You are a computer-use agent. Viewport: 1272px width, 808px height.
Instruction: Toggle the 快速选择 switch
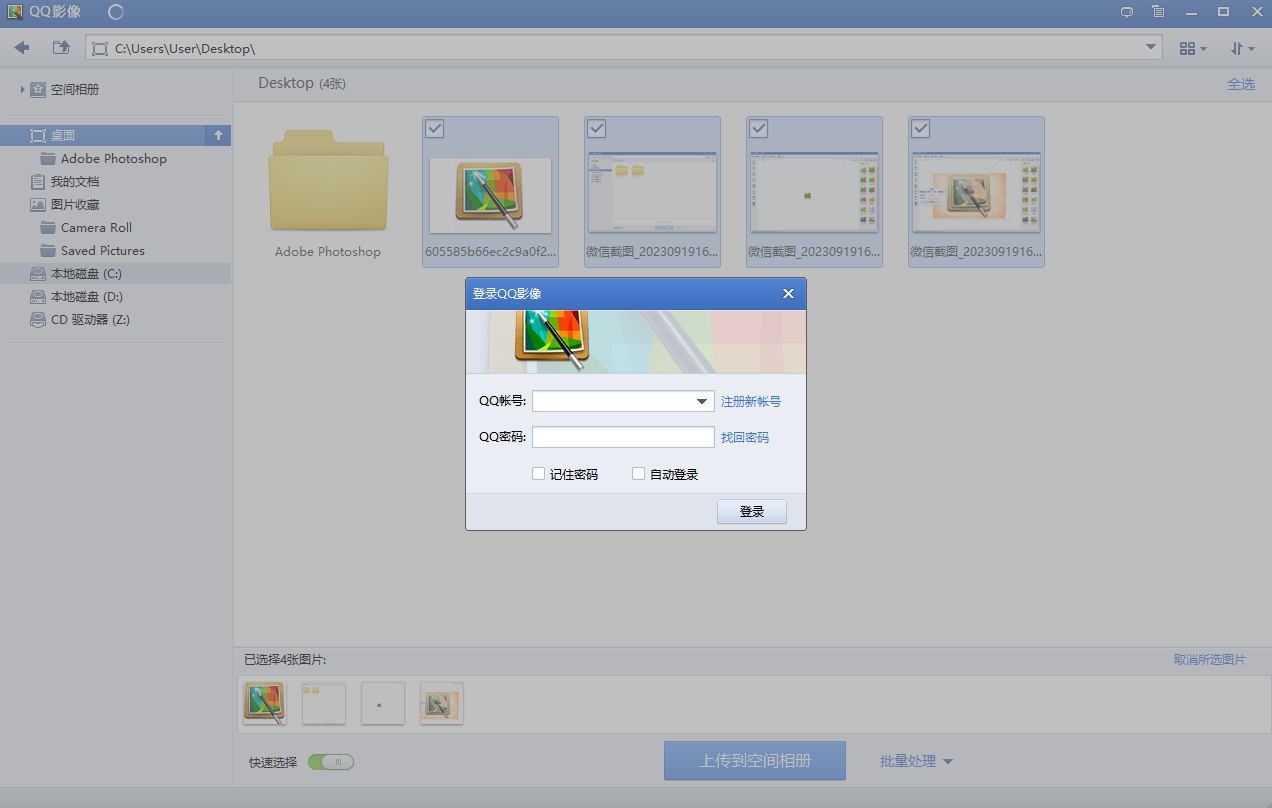pyautogui.click(x=331, y=762)
